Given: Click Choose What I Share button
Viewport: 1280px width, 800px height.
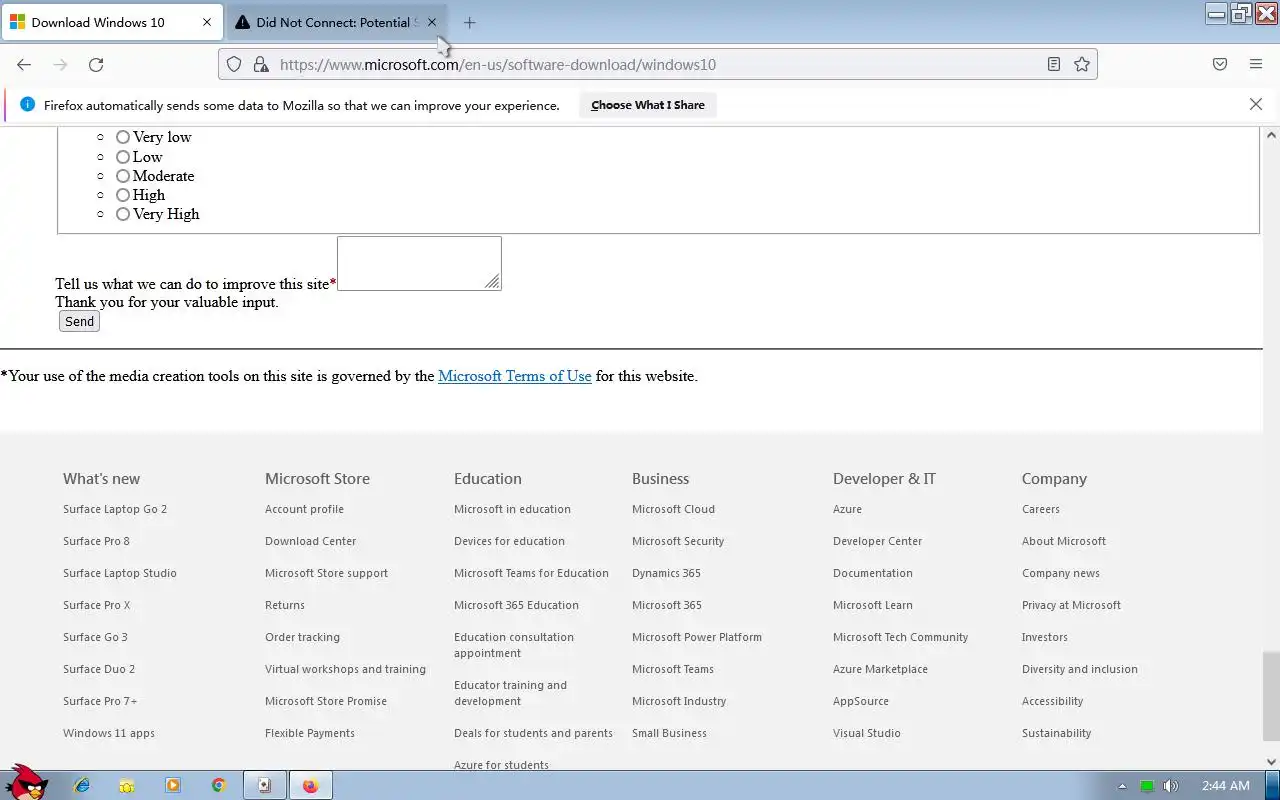Looking at the screenshot, I should click(648, 105).
